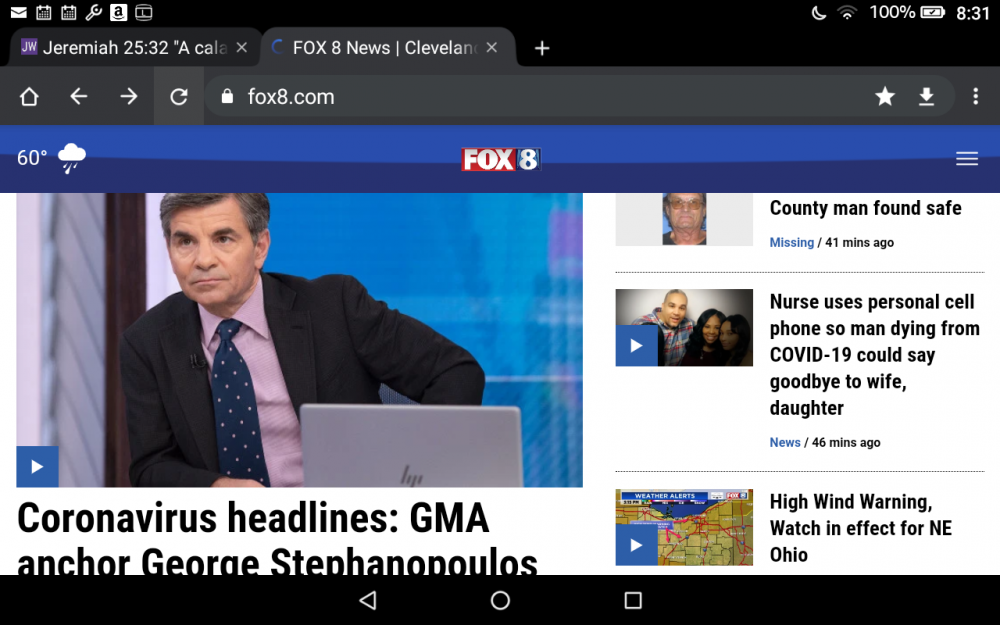
Task: Close the Jeremiah 25:32 tab
Action: tap(242, 47)
